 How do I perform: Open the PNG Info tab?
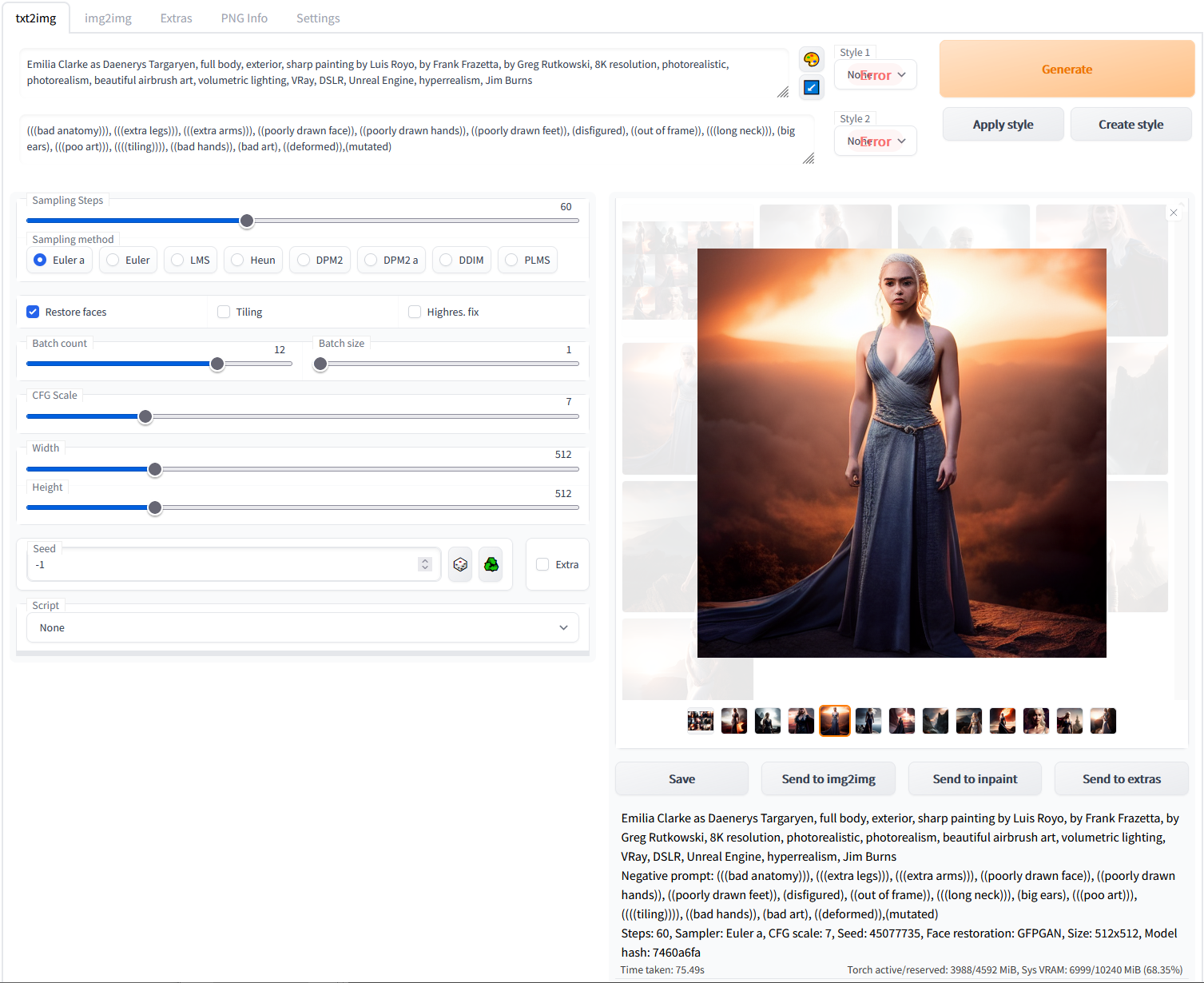point(244,18)
